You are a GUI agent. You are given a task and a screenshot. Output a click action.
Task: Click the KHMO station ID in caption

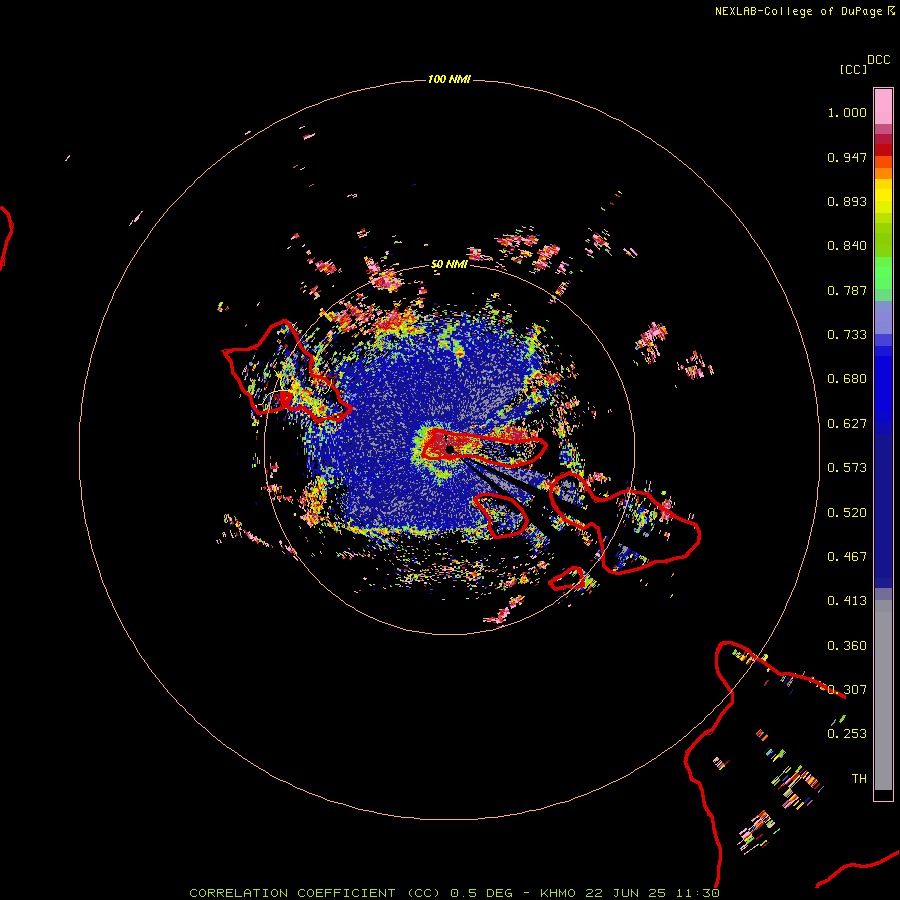coord(557,893)
